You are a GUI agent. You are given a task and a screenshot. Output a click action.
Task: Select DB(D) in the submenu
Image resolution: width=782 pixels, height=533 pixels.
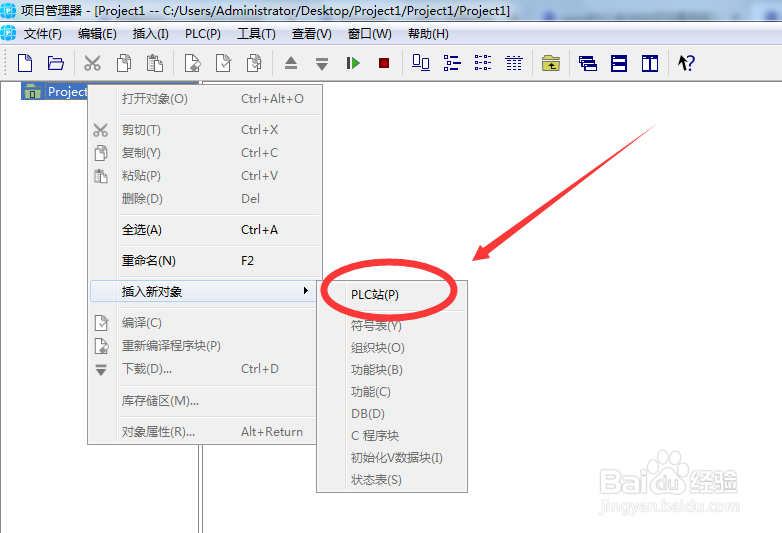click(x=392, y=413)
